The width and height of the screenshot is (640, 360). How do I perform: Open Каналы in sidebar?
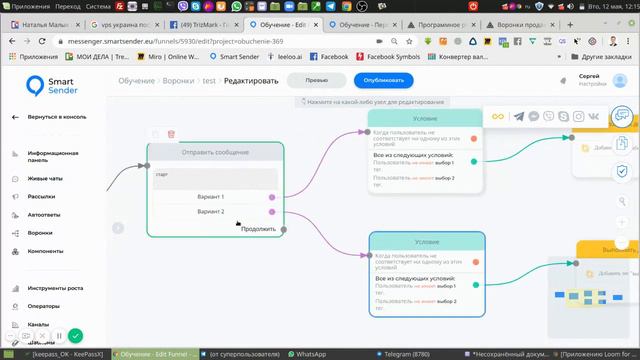click(38, 324)
